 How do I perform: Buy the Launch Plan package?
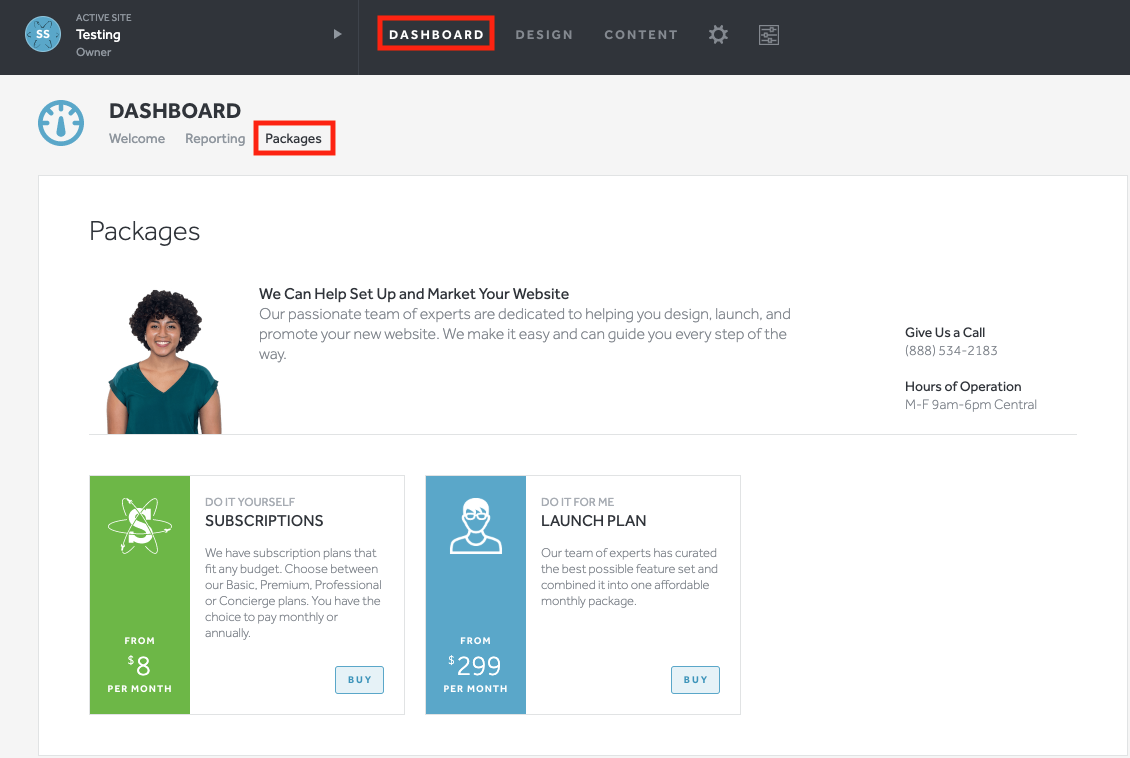click(x=695, y=679)
